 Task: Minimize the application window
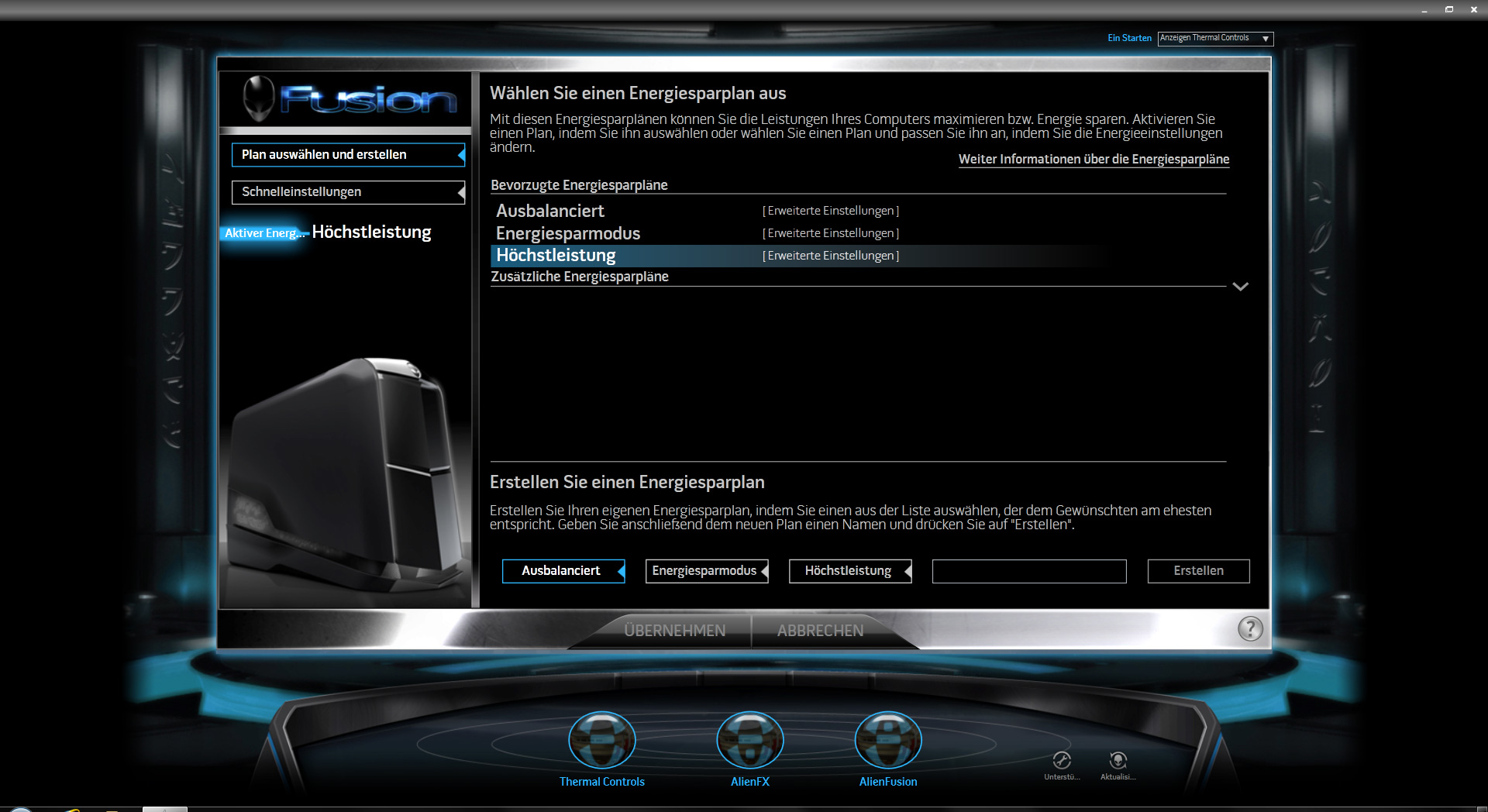tap(1424, 9)
